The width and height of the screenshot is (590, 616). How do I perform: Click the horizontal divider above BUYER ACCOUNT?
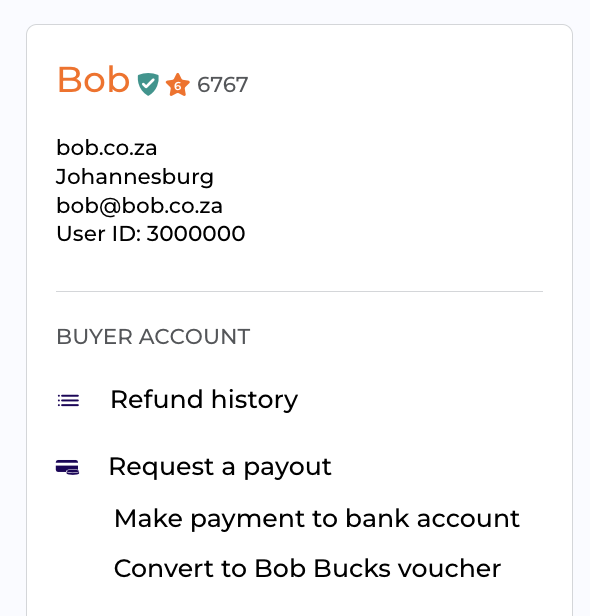click(299, 292)
